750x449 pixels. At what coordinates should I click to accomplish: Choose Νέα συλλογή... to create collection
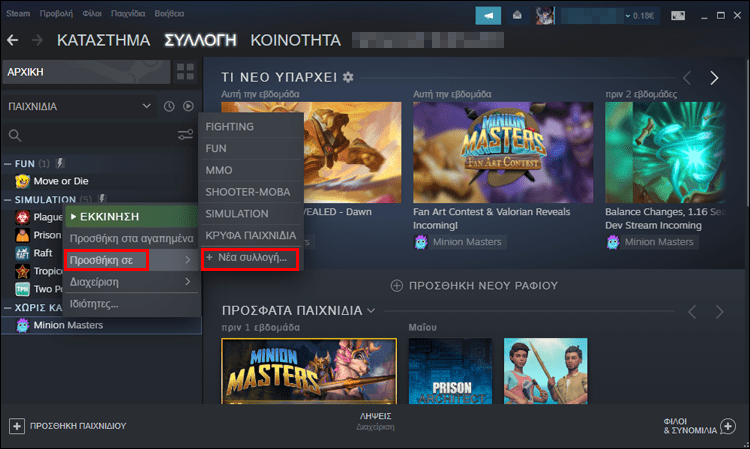251,258
